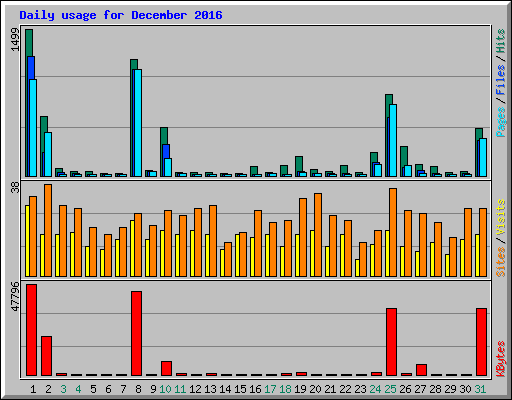
Task: Click day 13 on the x-axis
Action: click(210, 389)
